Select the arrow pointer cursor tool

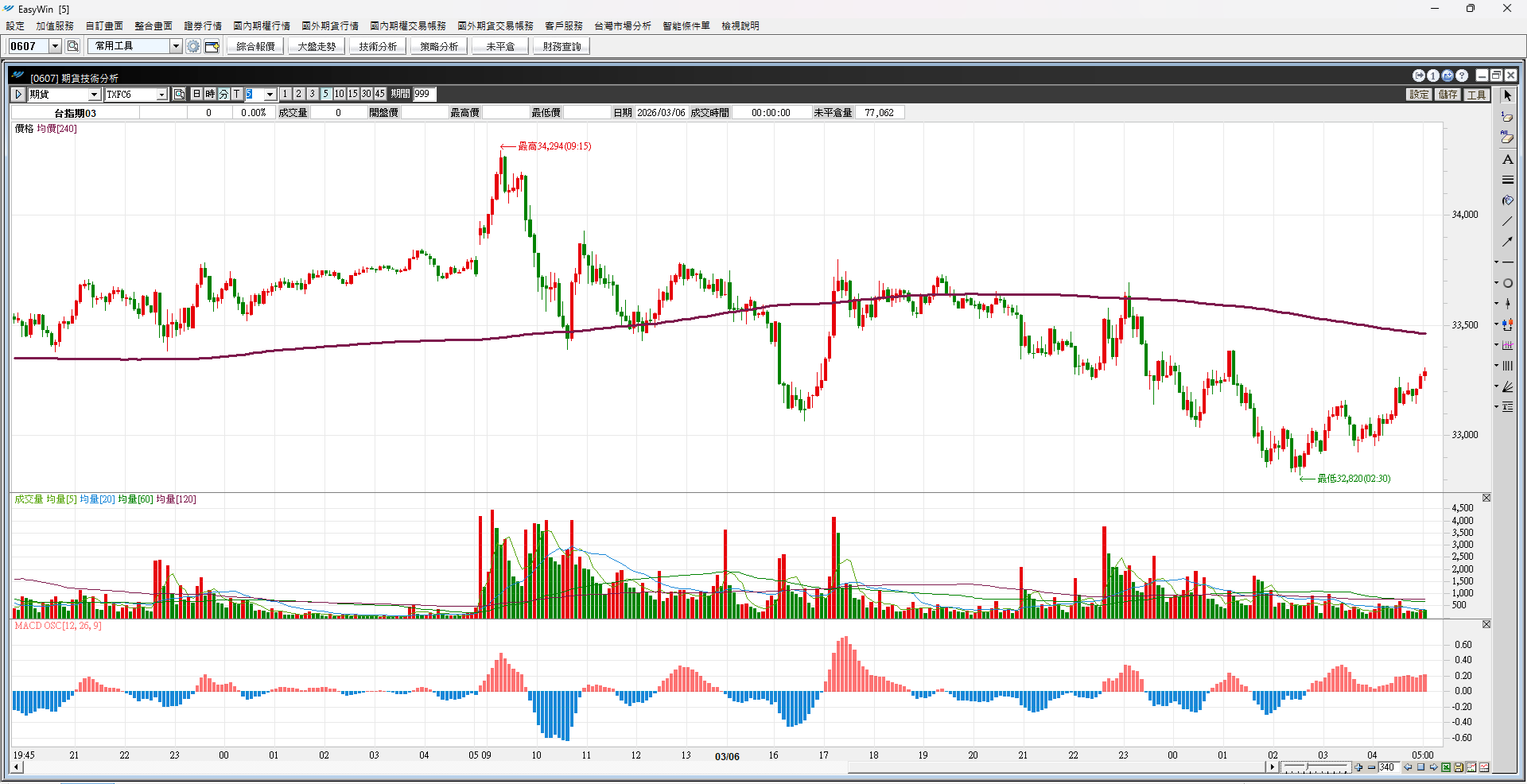coord(1507,95)
